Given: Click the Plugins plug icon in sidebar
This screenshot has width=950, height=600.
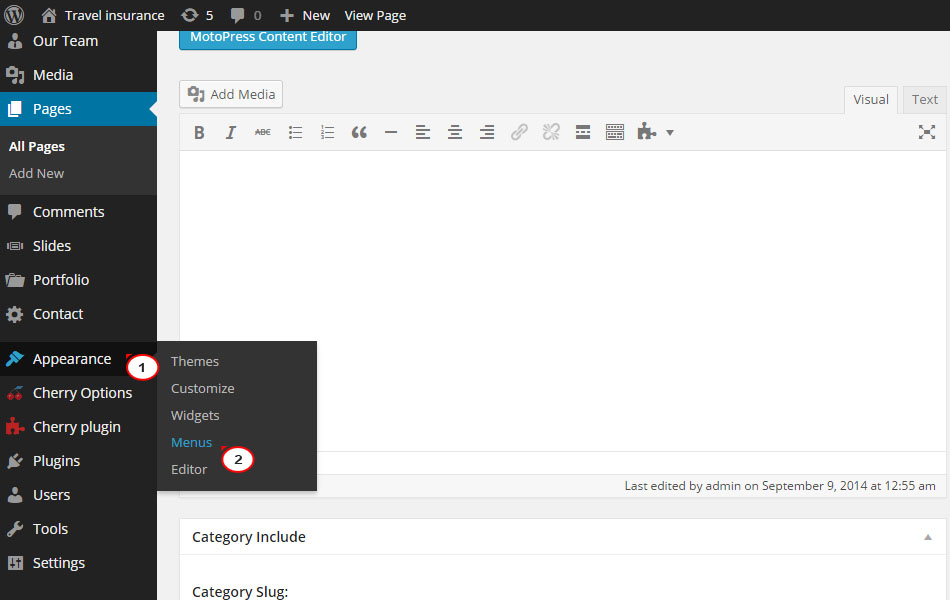Looking at the screenshot, I should [15, 461].
